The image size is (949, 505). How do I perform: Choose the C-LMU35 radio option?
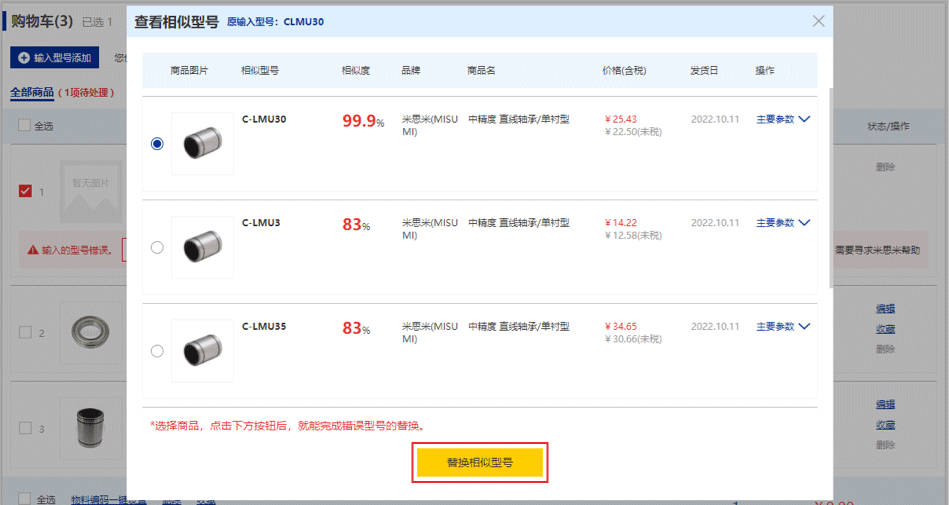click(x=157, y=351)
